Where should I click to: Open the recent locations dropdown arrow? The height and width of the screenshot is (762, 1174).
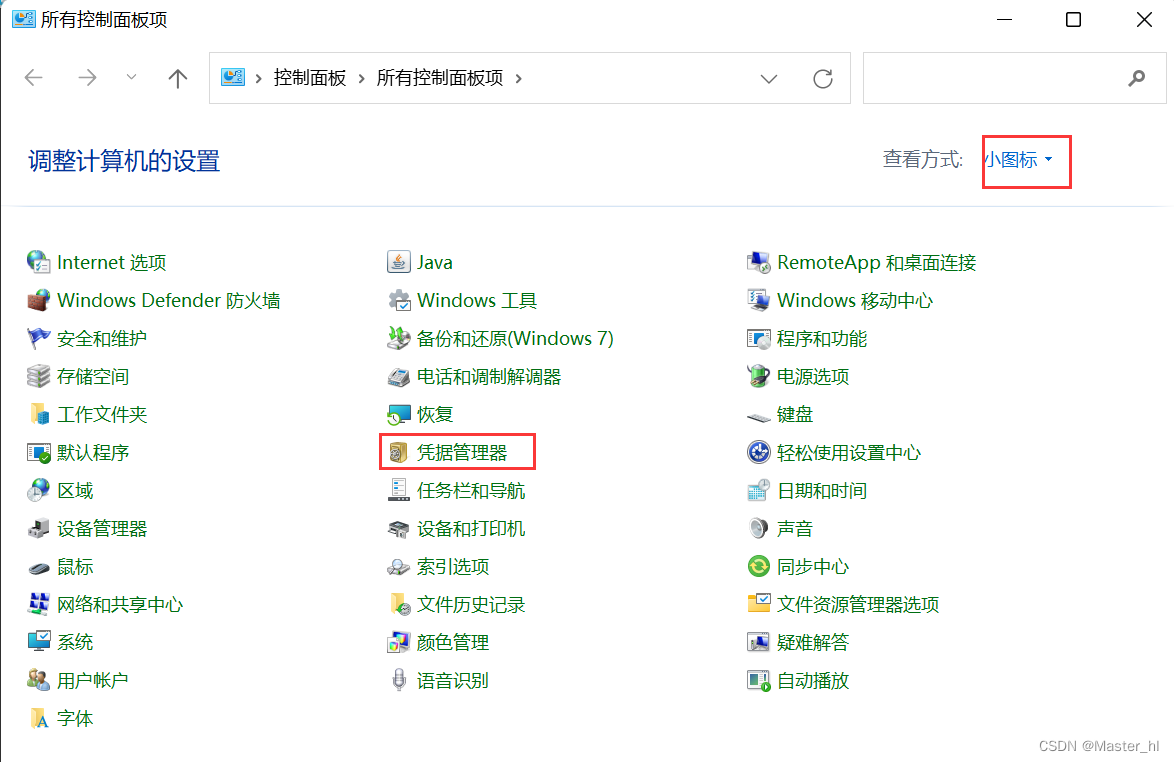click(131, 77)
